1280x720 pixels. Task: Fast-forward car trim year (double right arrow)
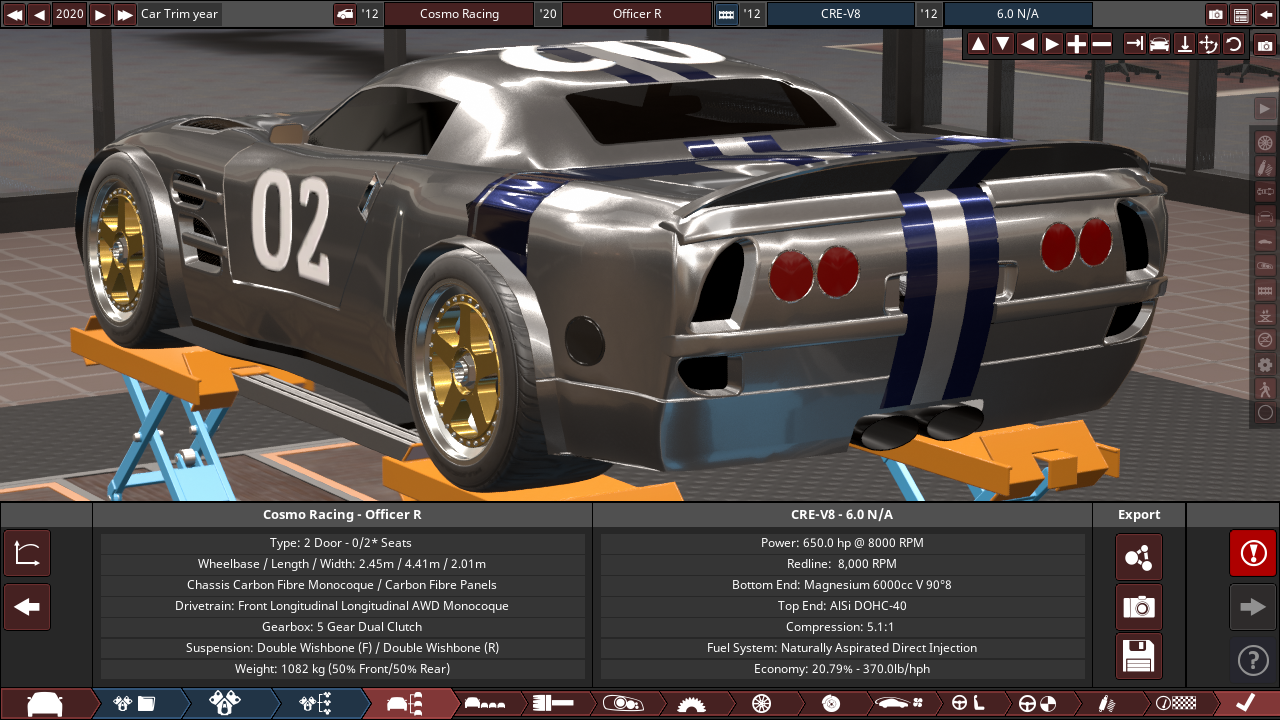[x=124, y=14]
